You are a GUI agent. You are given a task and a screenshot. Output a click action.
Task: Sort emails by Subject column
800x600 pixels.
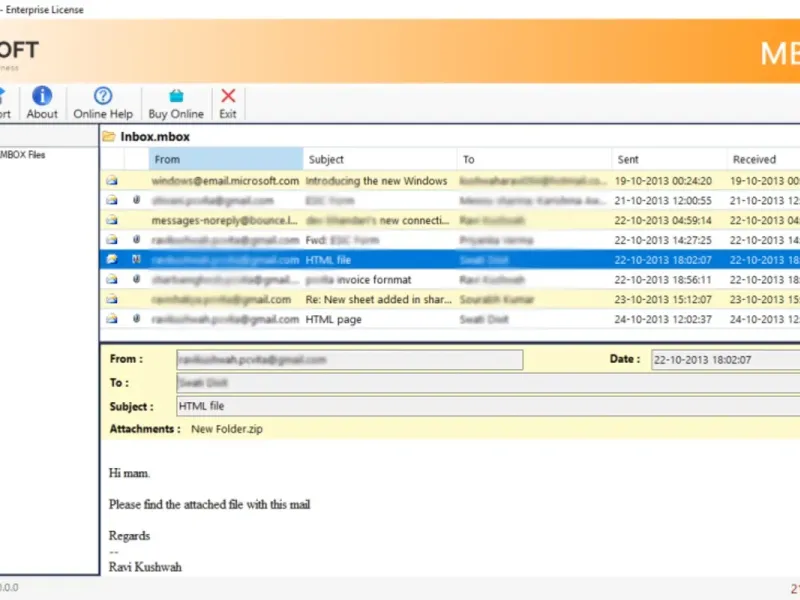(x=380, y=159)
